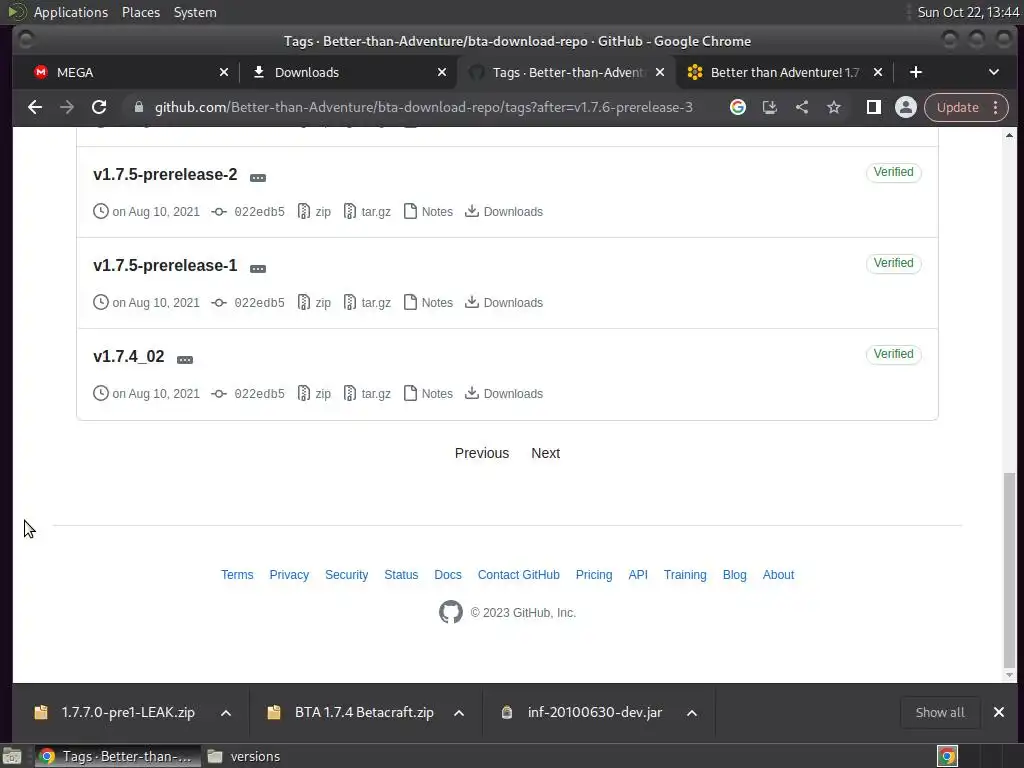Open Downloads for v1.7.5-prerelease-2

click(x=504, y=212)
